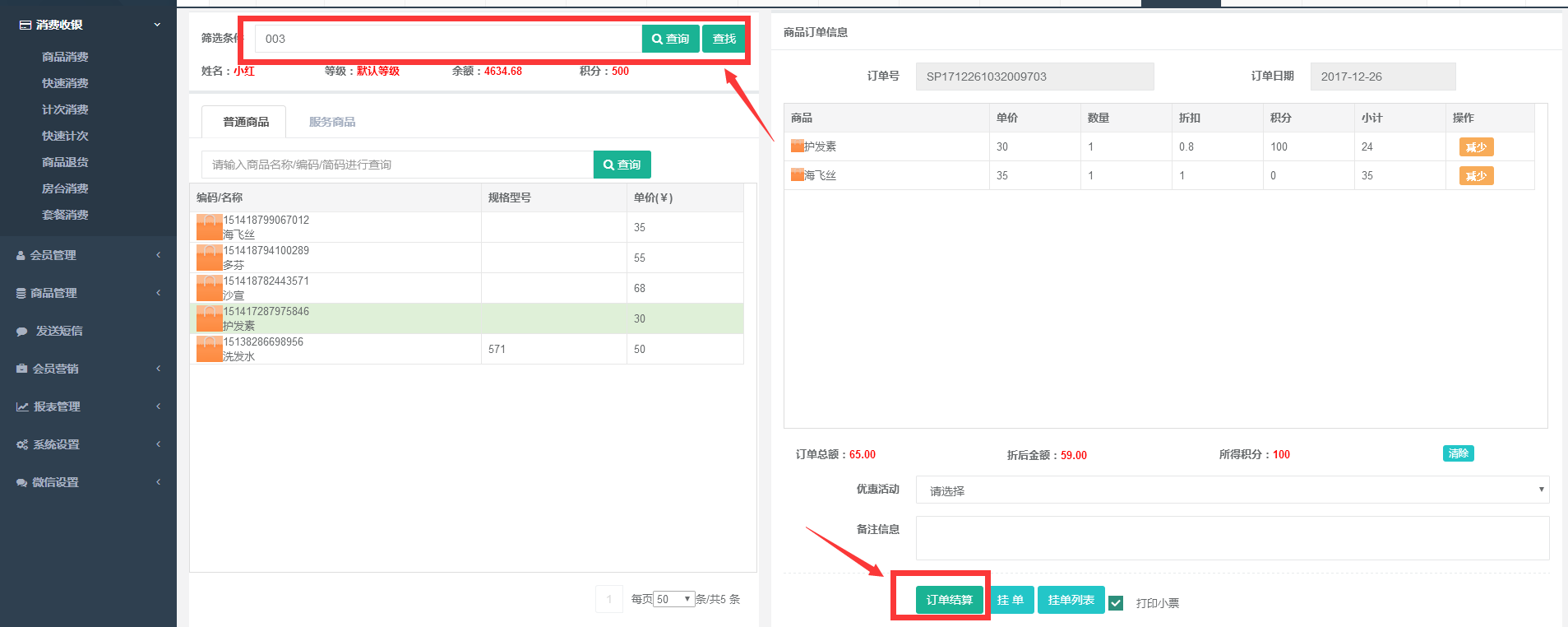Screen dimensions: 1568x627
Task: Expand the 会员管理 menu arrow
Action: (x=158, y=255)
